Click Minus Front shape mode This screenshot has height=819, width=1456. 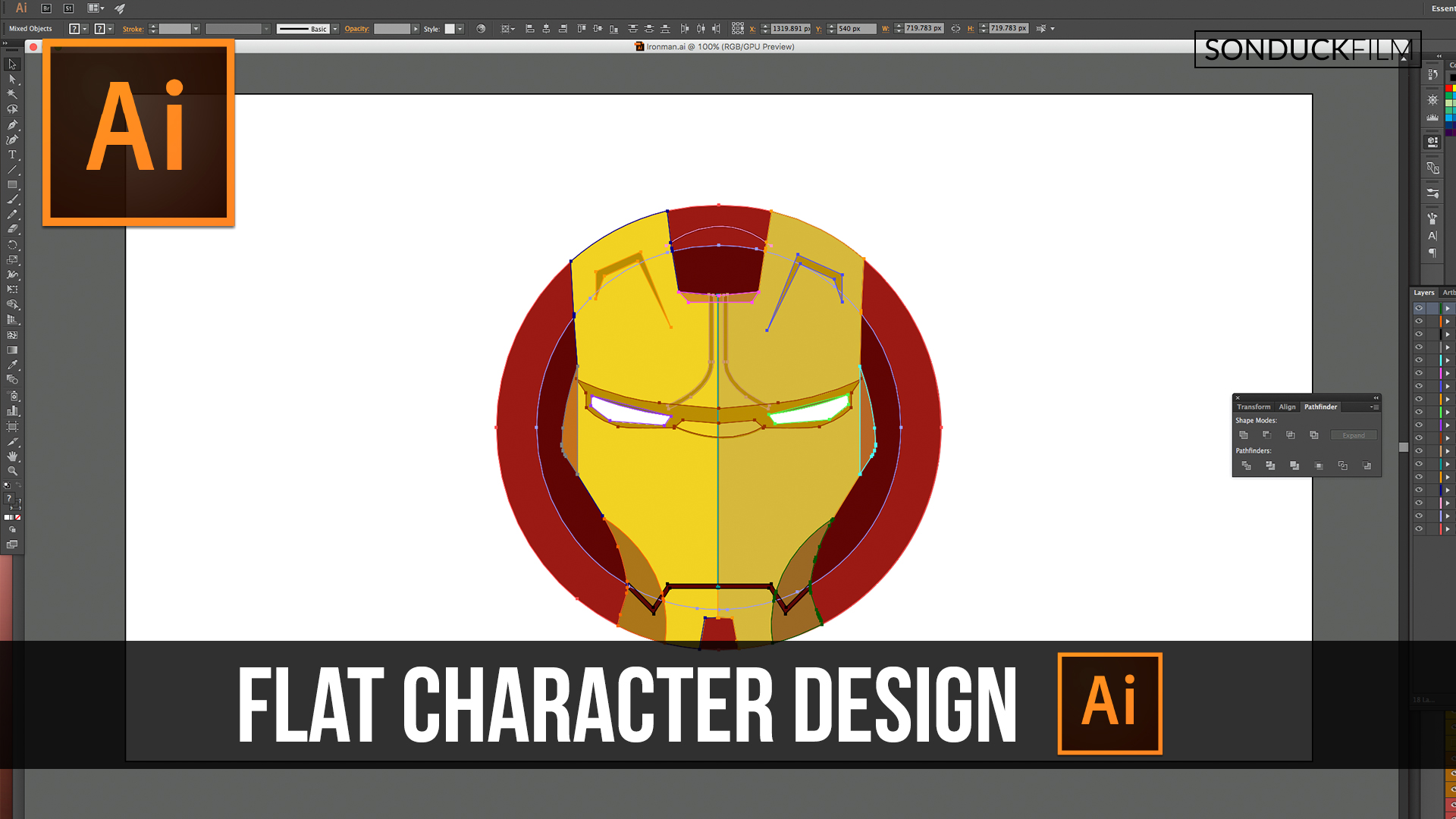pos(1267,435)
